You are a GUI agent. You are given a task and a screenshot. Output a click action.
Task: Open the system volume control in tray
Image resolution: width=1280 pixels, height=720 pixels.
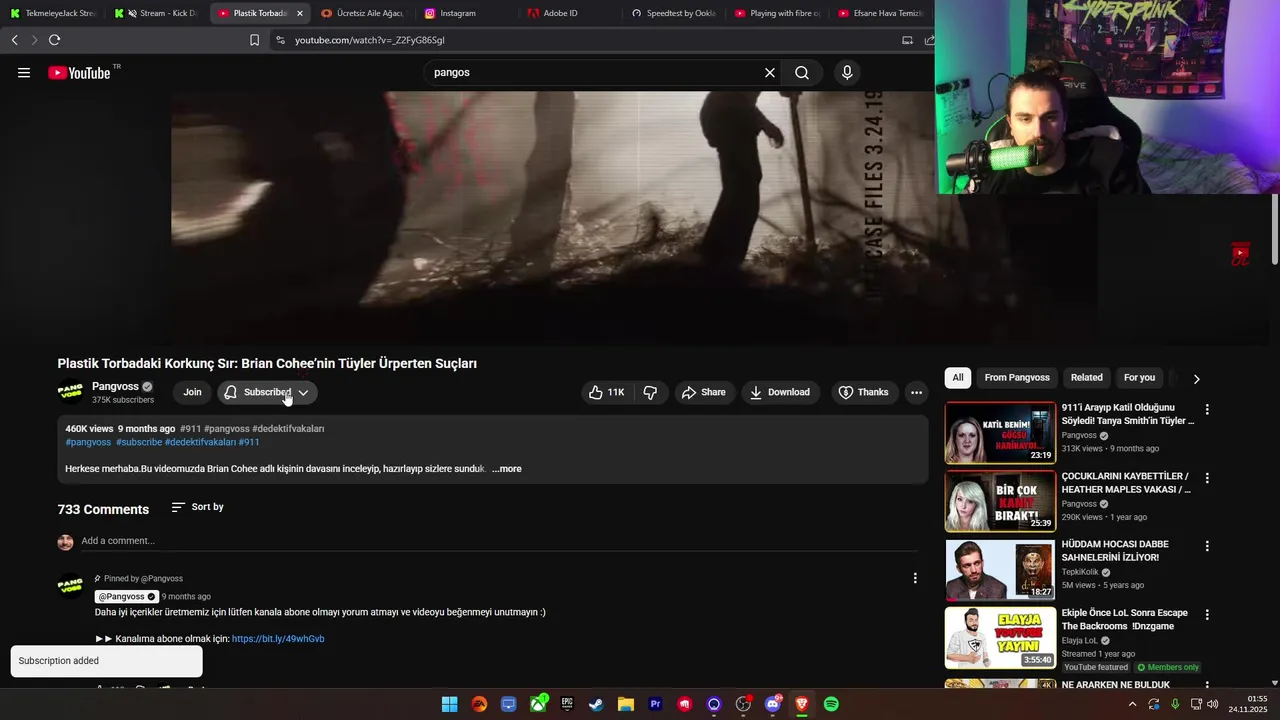[1212, 704]
